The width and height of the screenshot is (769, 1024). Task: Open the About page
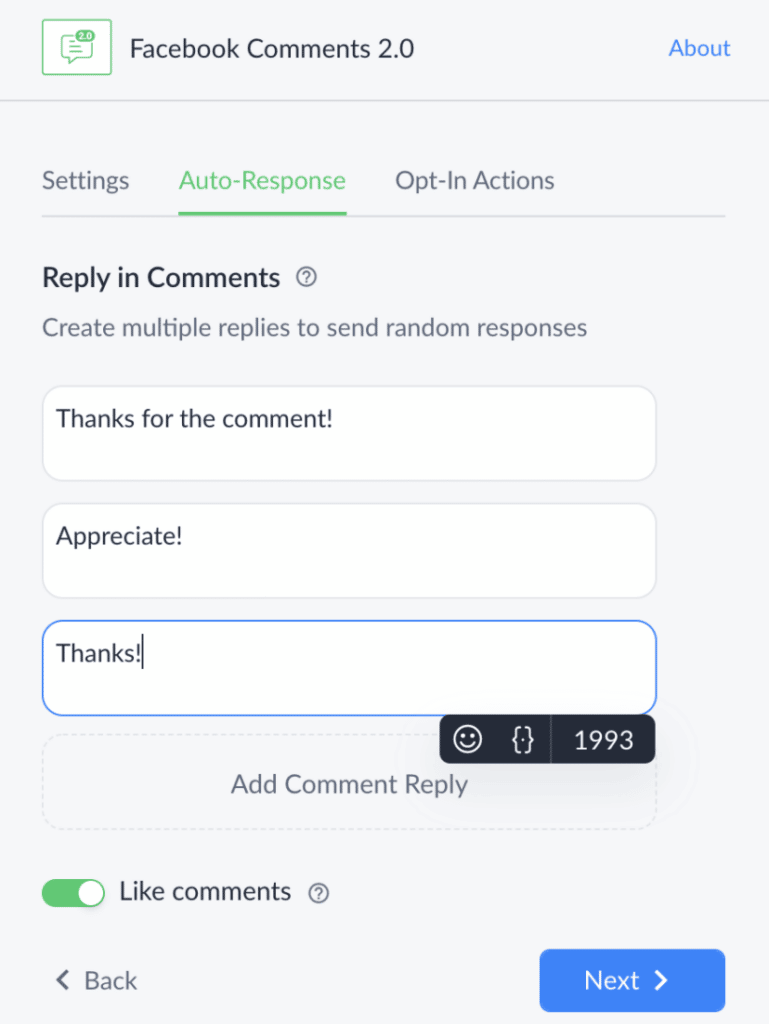tap(699, 48)
